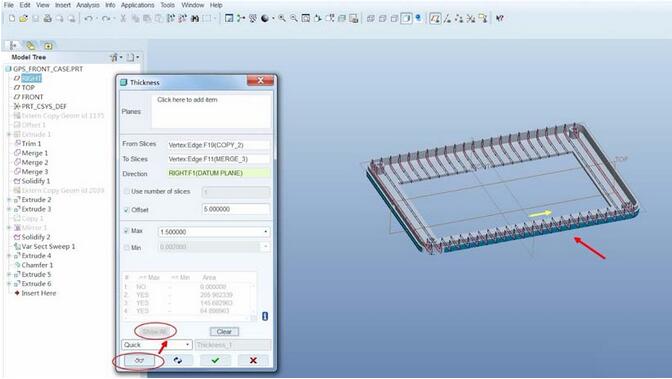Click the binoculars find icon
Viewport: 672px width, 379px height.
point(195,18)
